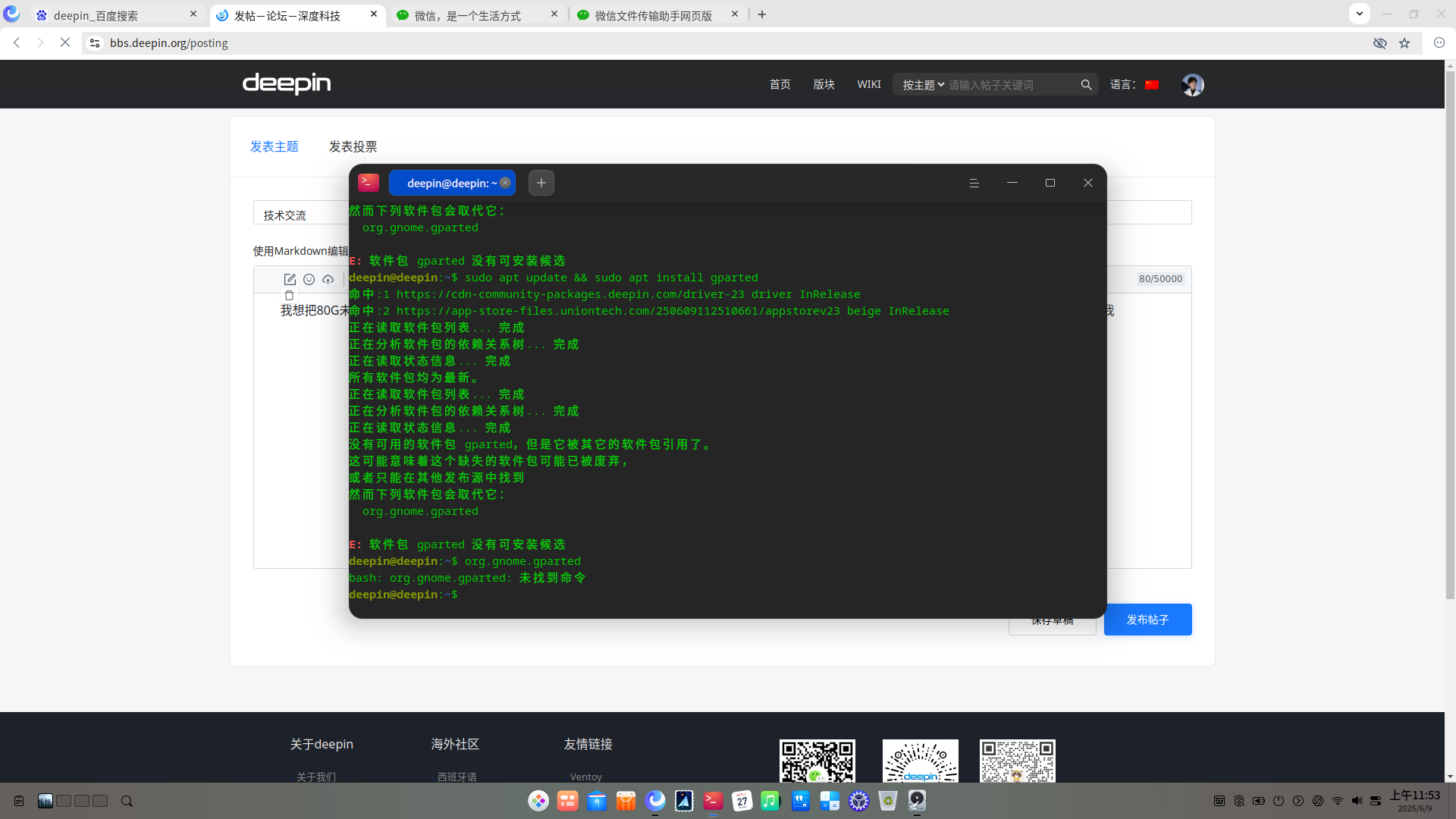Add a new terminal tab with plus button
Screen dimensions: 1456x819
pyautogui.click(x=541, y=183)
